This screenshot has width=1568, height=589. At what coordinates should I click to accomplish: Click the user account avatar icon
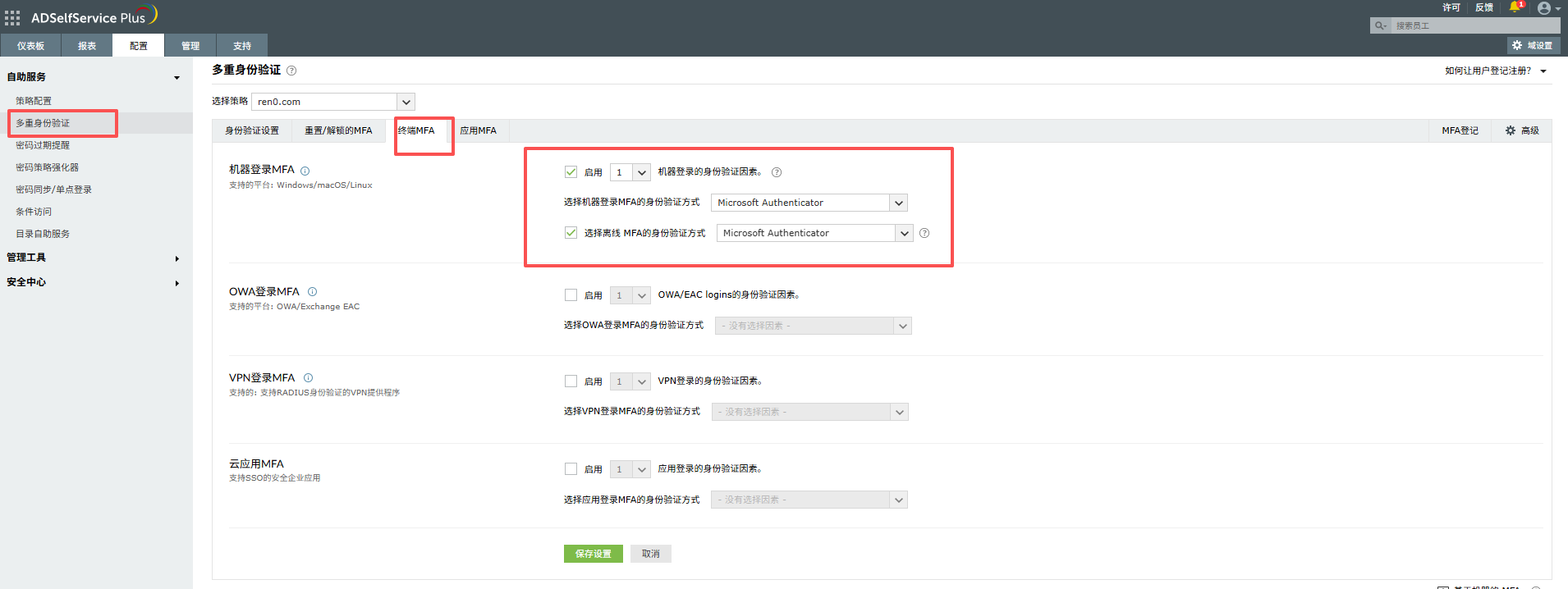click(x=1544, y=8)
